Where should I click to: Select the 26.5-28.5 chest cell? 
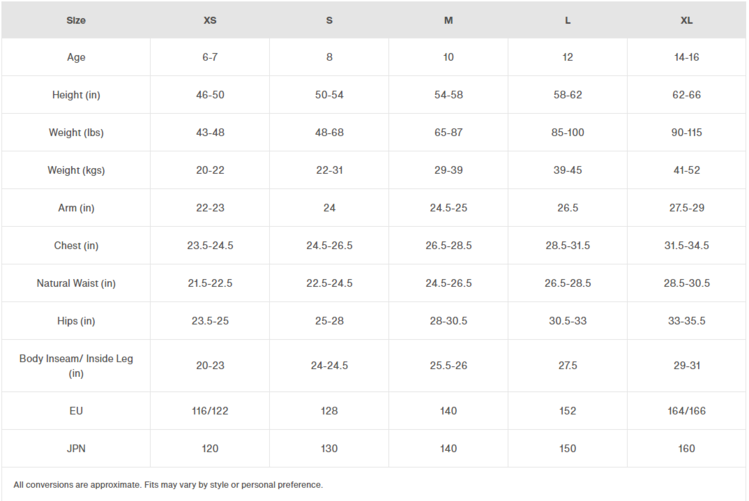click(x=448, y=245)
